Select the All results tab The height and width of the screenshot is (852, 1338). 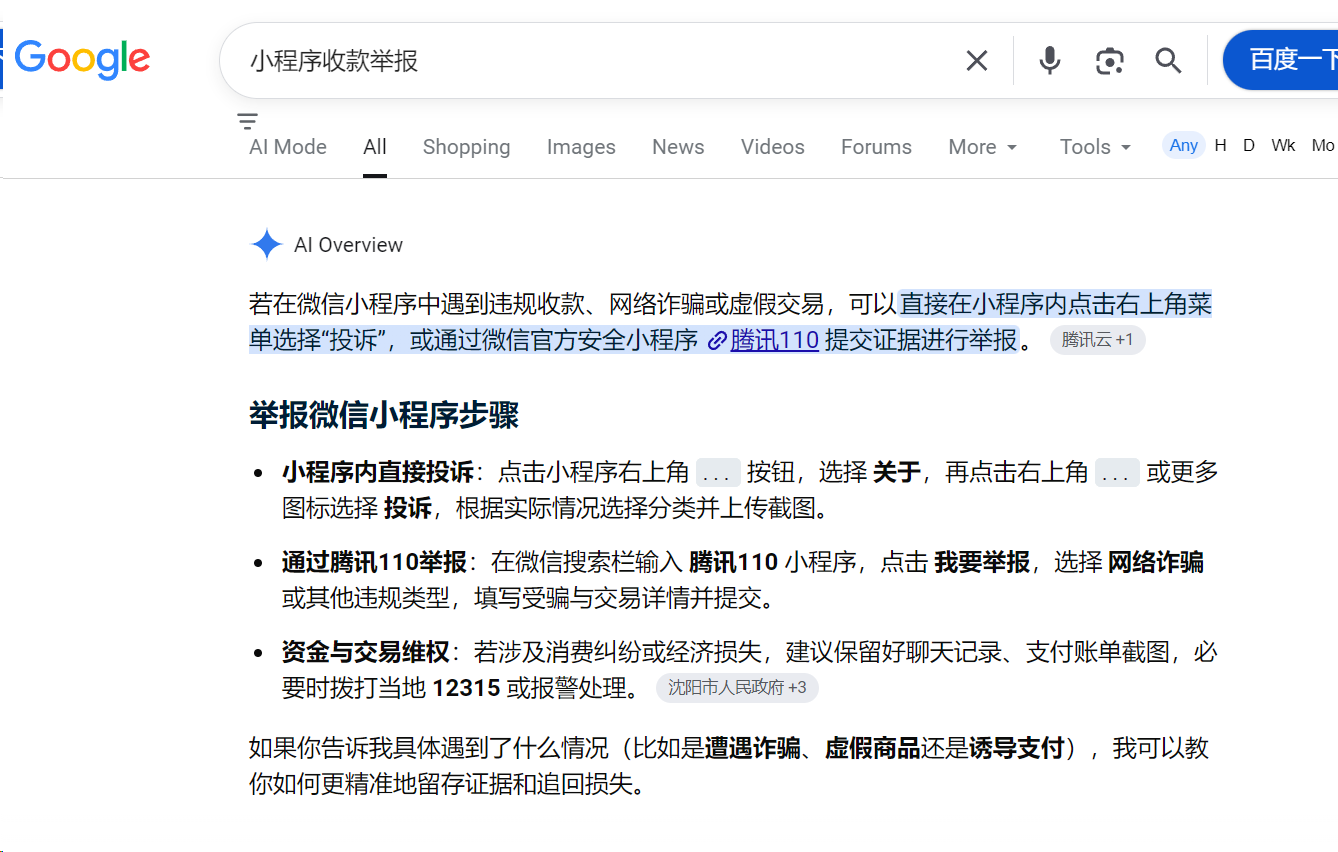(x=375, y=147)
